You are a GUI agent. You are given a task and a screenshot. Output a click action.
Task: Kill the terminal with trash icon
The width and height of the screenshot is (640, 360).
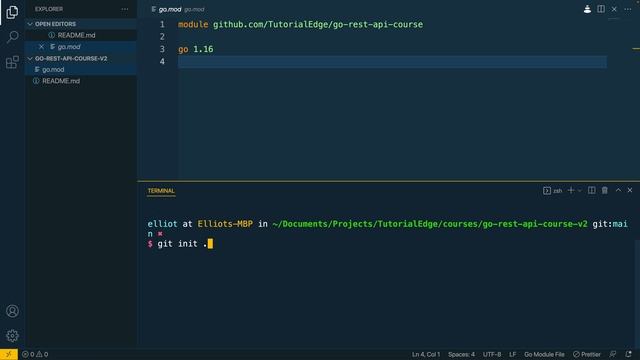604,191
